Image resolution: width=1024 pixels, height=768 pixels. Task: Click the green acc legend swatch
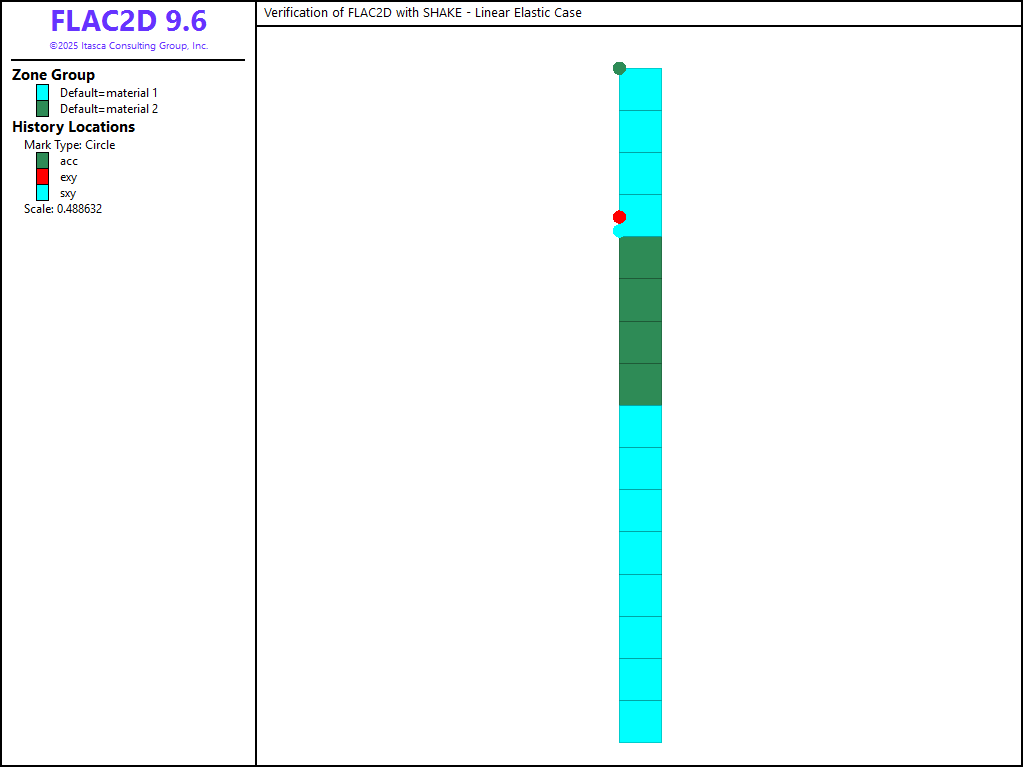click(x=43, y=161)
